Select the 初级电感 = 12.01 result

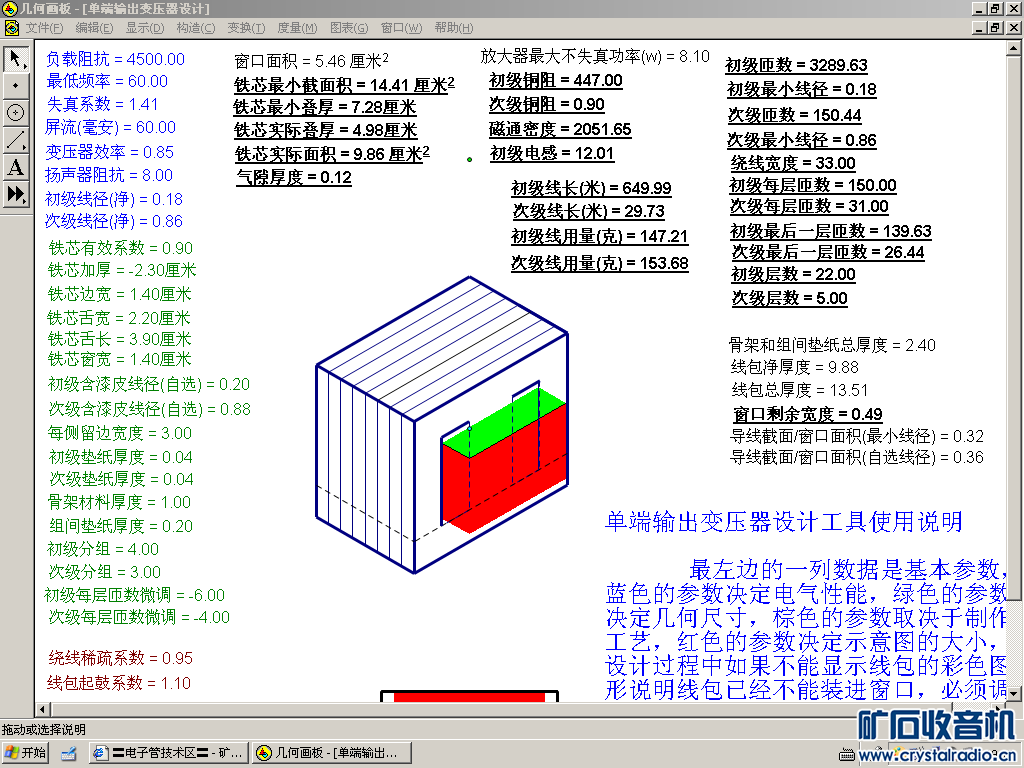coord(552,153)
